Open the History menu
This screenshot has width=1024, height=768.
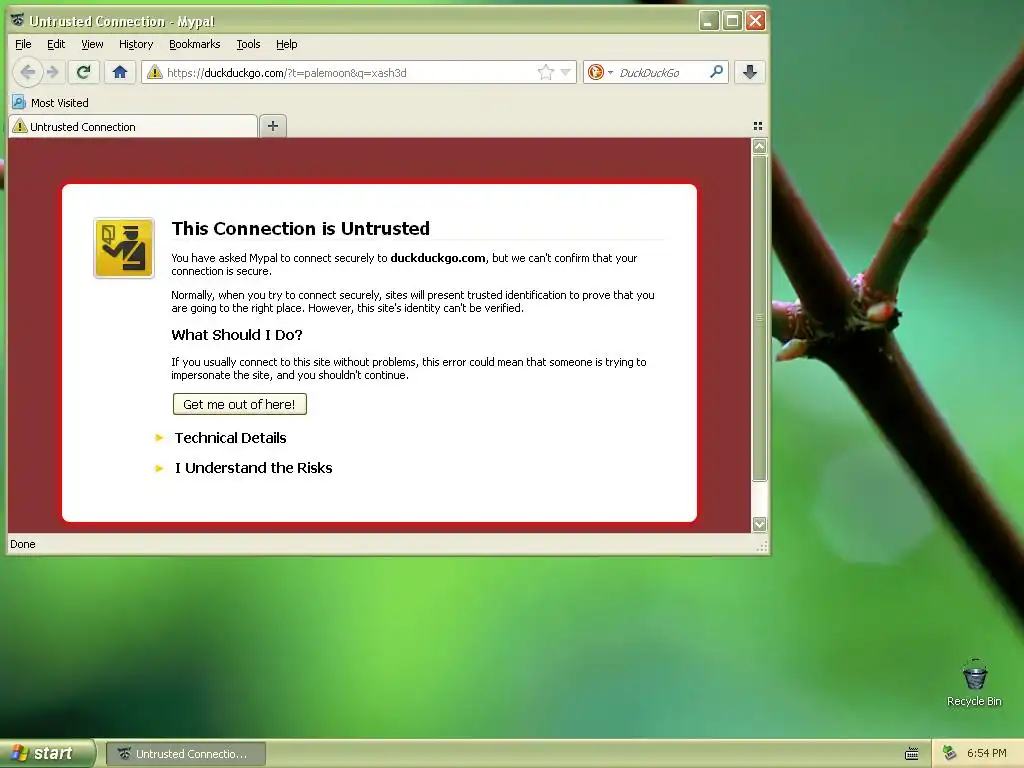coord(136,44)
